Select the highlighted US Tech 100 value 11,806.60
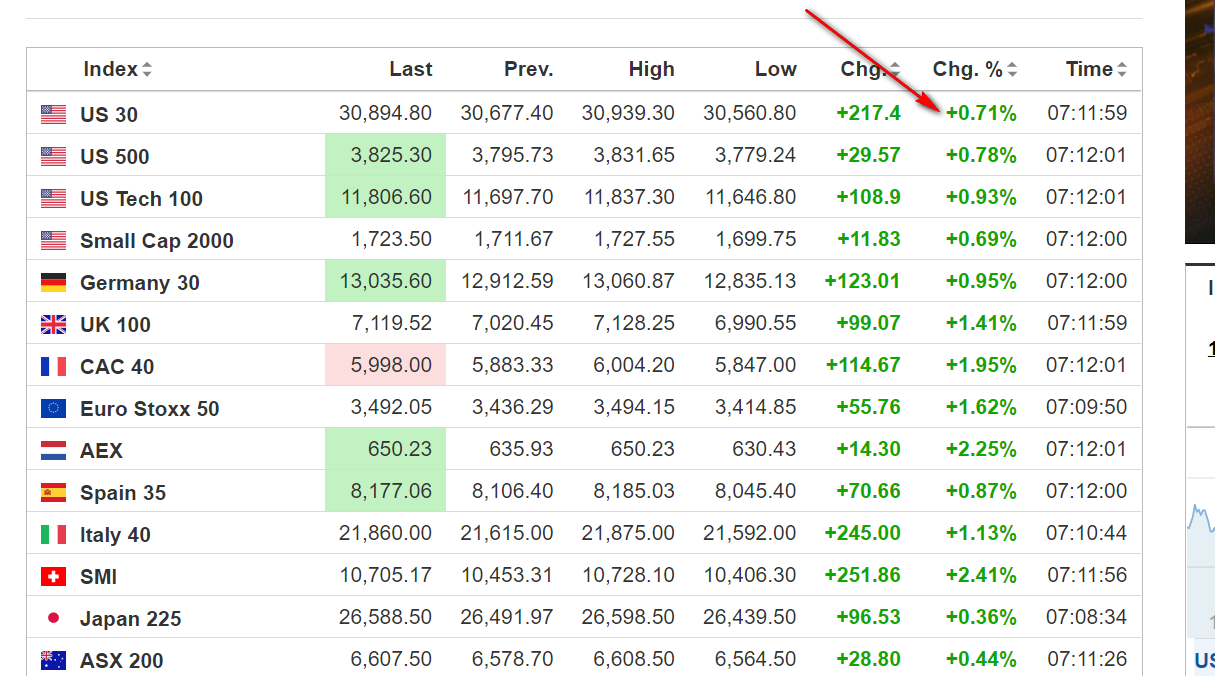 coord(386,197)
